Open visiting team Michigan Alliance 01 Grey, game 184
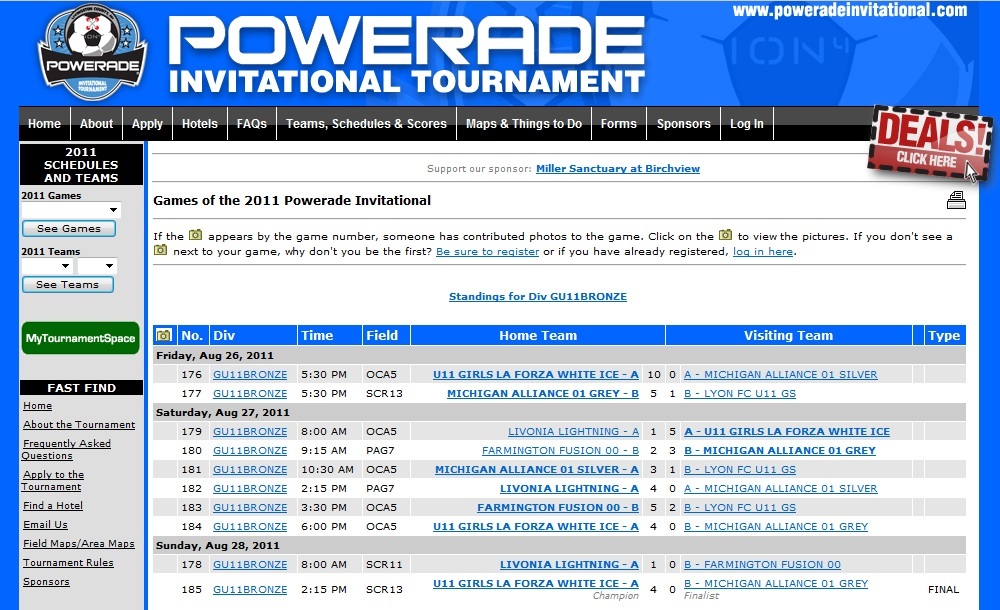The image size is (1000, 610). pos(776,526)
